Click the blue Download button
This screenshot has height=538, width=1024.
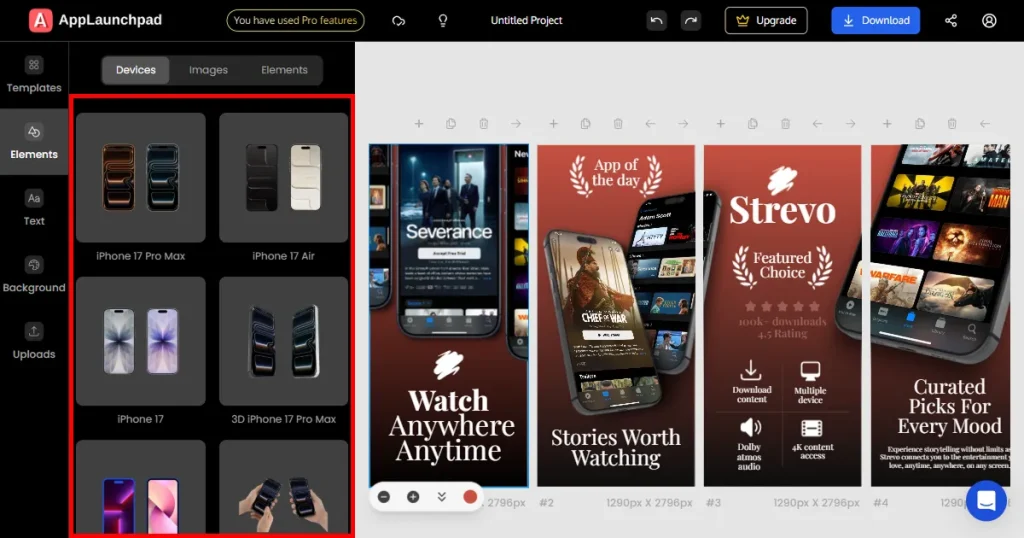[x=875, y=20]
